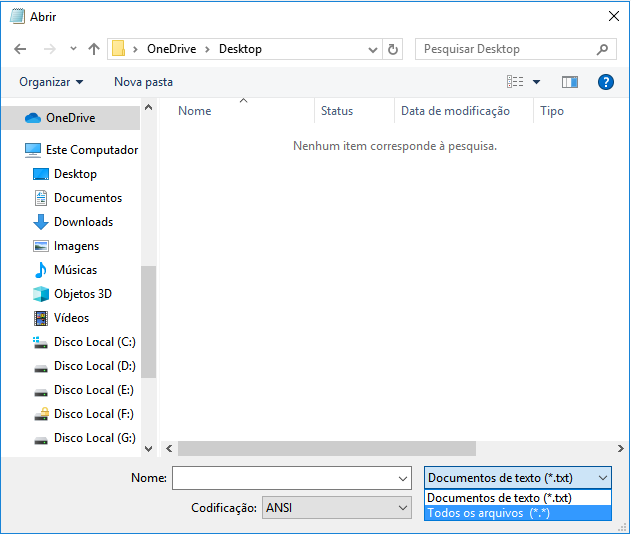The width and height of the screenshot is (631, 535).
Task: Select OneDrive in the address breadcrumb
Action: (x=171, y=49)
